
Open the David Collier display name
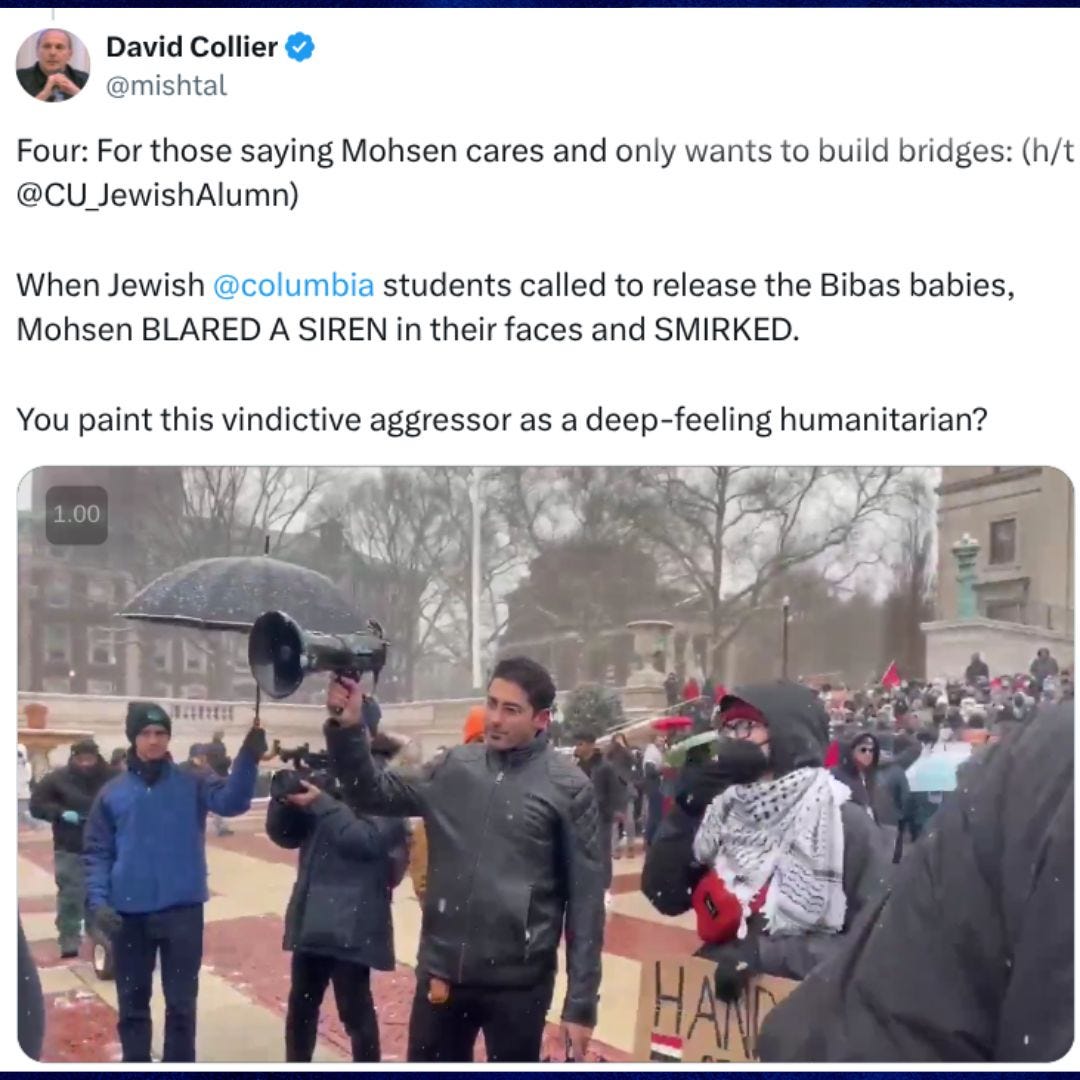tap(191, 47)
